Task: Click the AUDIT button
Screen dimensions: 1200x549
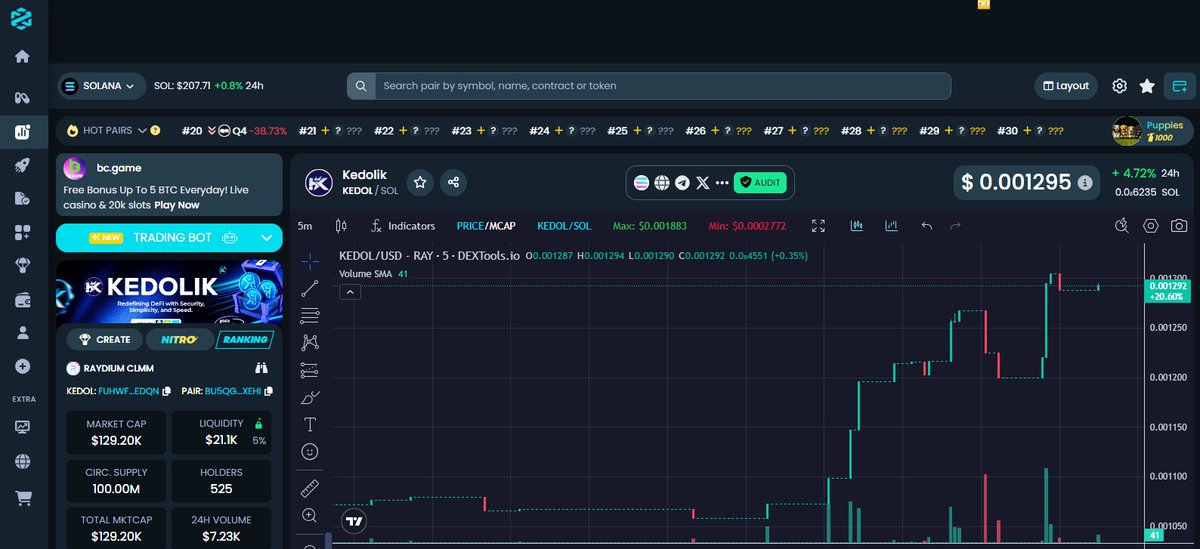Action: tap(761, 183)
